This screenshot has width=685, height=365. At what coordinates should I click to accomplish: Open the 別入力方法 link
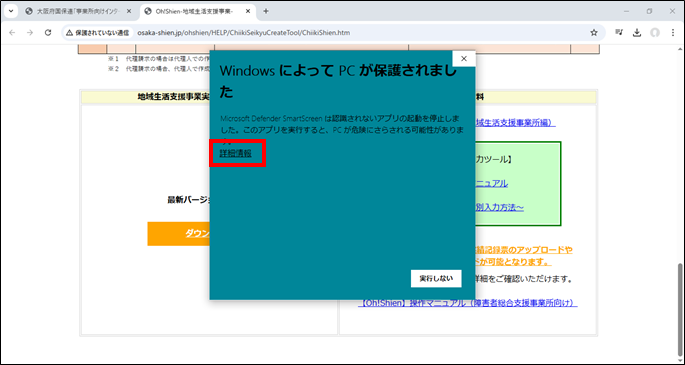click(499, 207)
